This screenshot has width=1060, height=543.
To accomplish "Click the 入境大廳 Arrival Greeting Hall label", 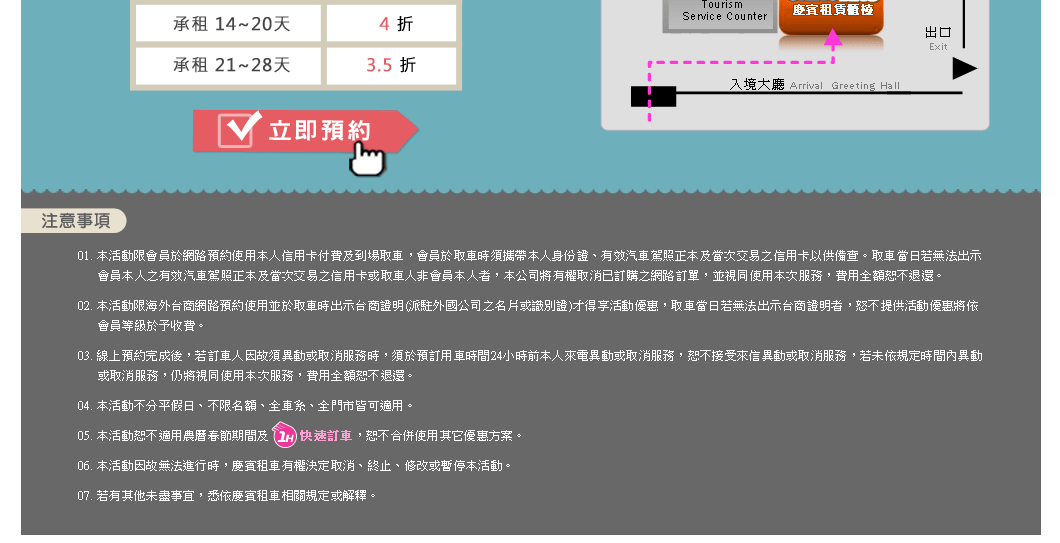I will click(815, 85).
